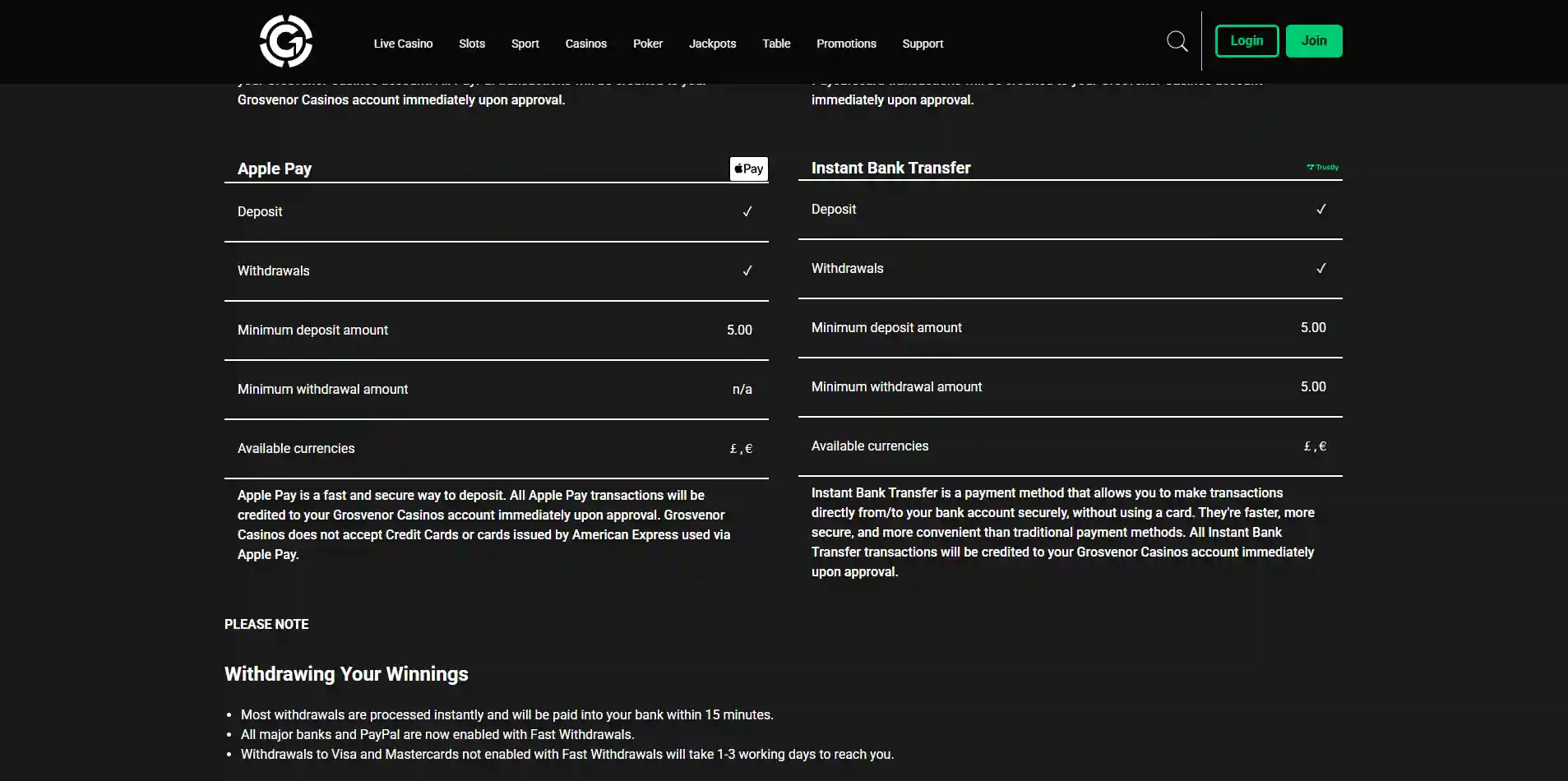The height and width of the screenshot is (781, 1568).
Task: Select the Instant Bank Transfer heading
Action: click(x=890, y=168)
